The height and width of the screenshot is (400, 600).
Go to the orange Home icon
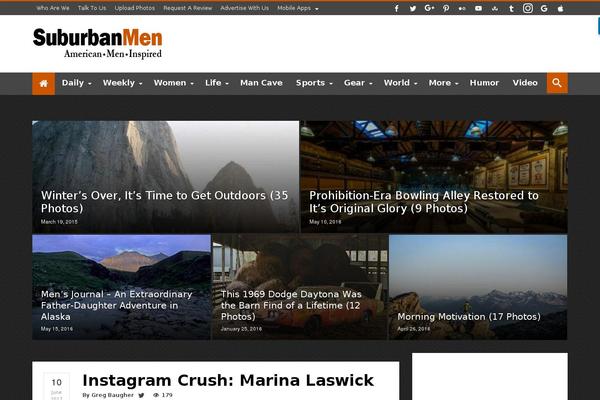pyautogui.click(x=44, y=83)
